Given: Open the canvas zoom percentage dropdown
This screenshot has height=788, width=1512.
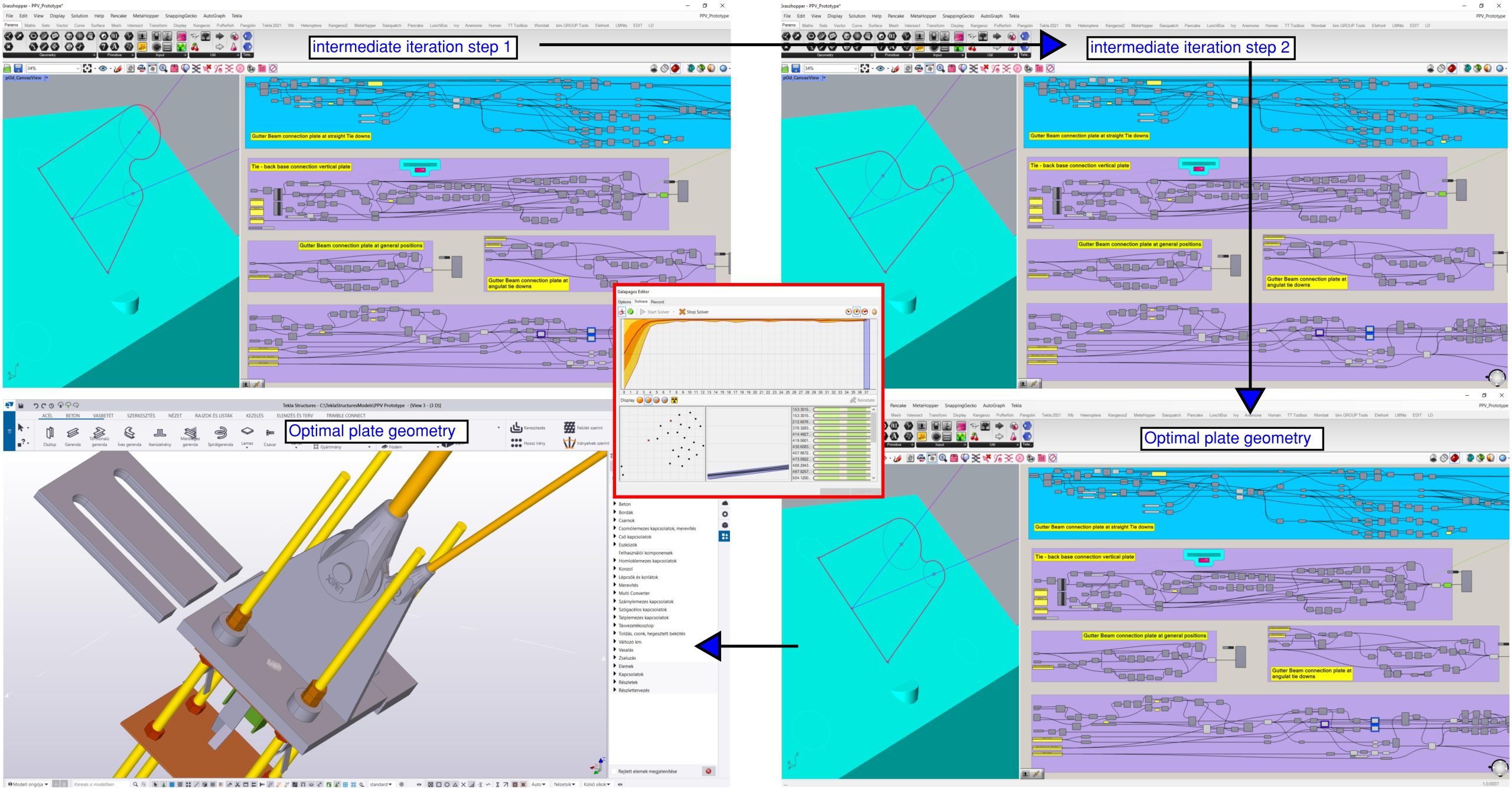Looking at the screenshot, I should click(77, 69).
